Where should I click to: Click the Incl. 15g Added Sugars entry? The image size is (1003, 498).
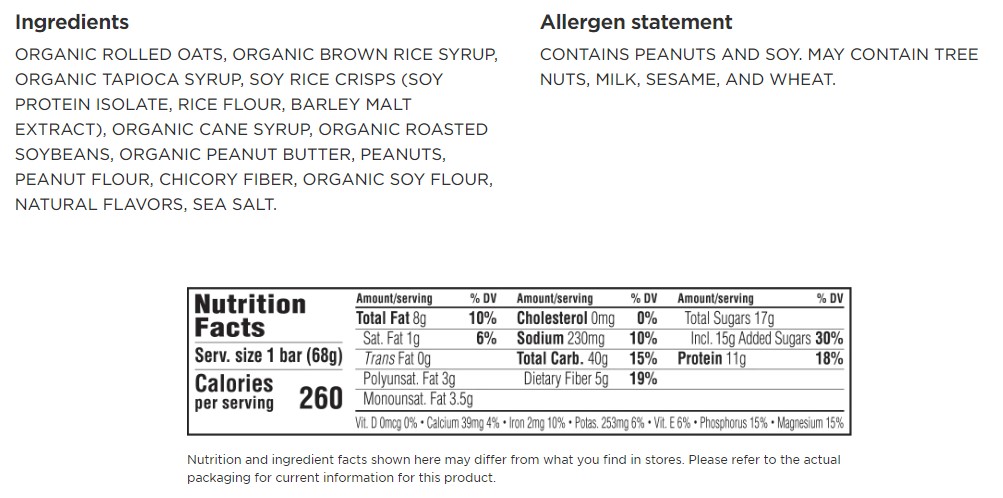tap(750, 338)
